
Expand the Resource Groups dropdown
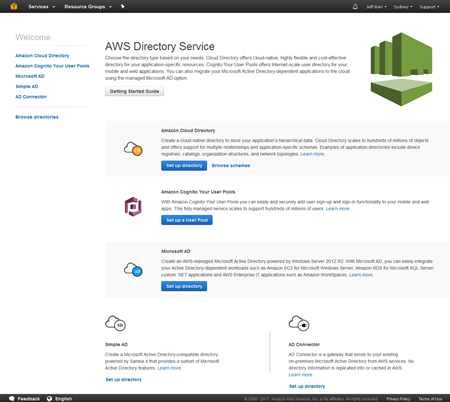click(88, 7)
